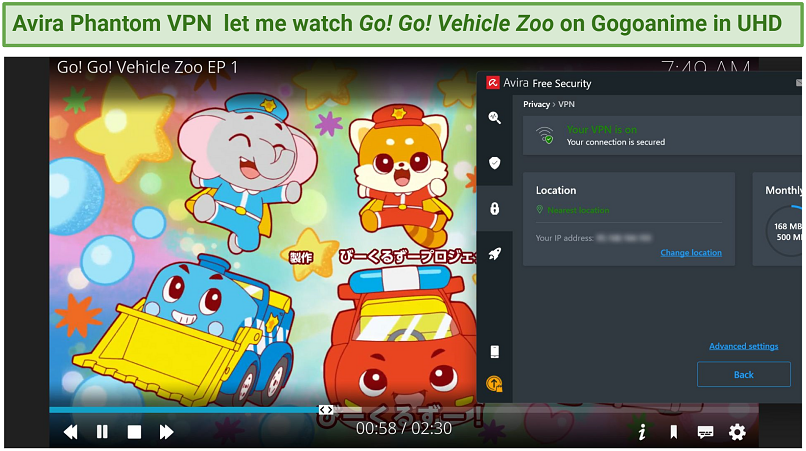Click the Back button
The width and height of the screenshot is (806, 451).
pos(744,374)
